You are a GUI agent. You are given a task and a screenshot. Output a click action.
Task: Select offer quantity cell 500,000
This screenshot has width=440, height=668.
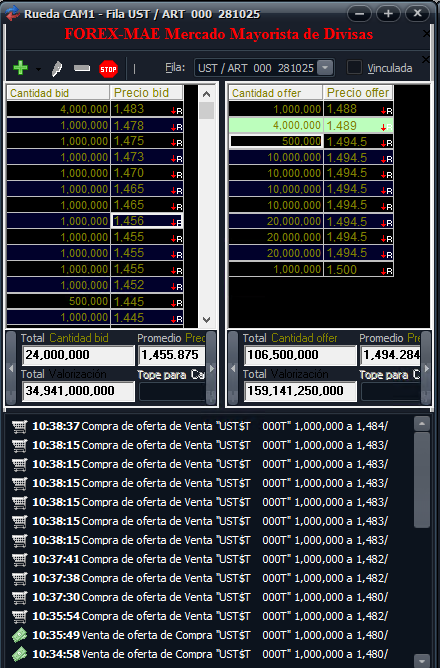click(x=276, y=141)
